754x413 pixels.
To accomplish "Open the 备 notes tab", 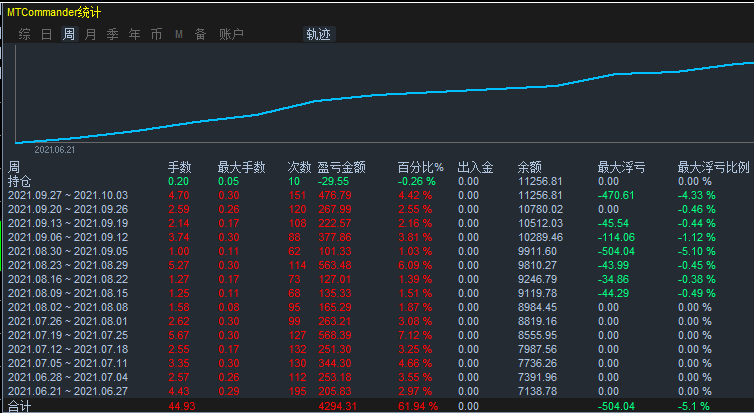I will point(201,34).
